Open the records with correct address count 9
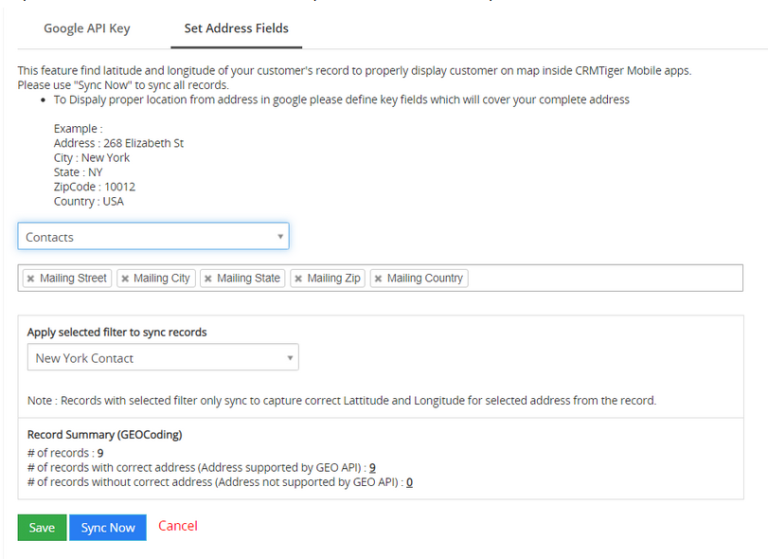Image resolution: width=768 pixels, height=559 pixels. [372, 468]
